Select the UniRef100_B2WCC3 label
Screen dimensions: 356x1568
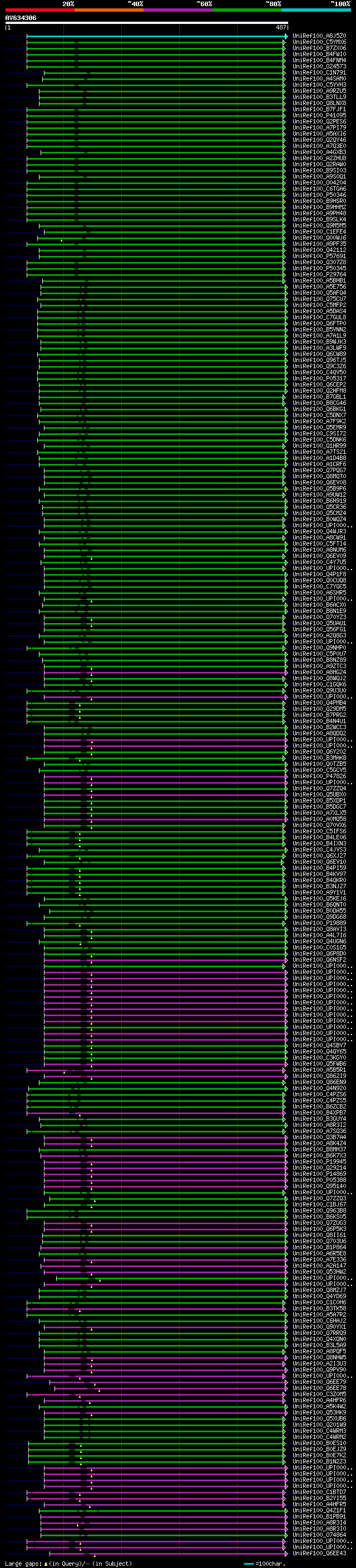pos(319,728)
